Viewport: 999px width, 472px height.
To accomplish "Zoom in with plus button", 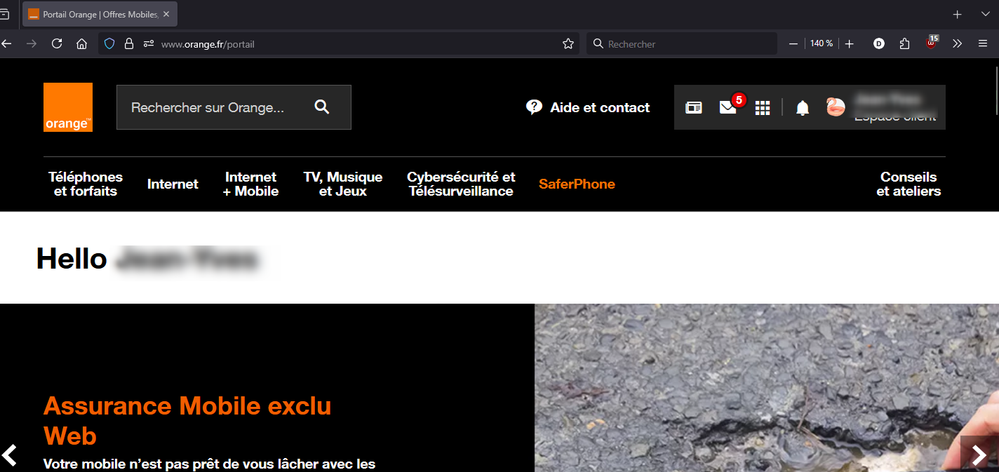I will [849, 44].
